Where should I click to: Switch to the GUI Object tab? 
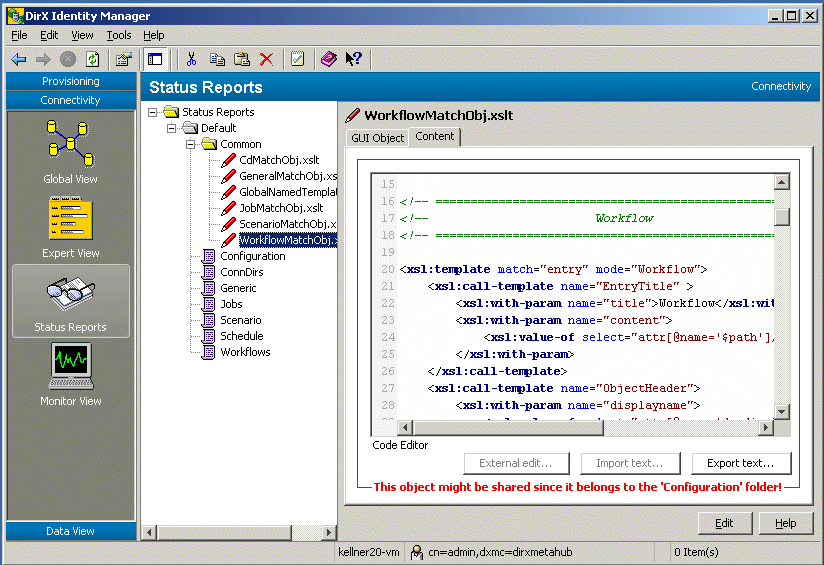click(377, 138)
